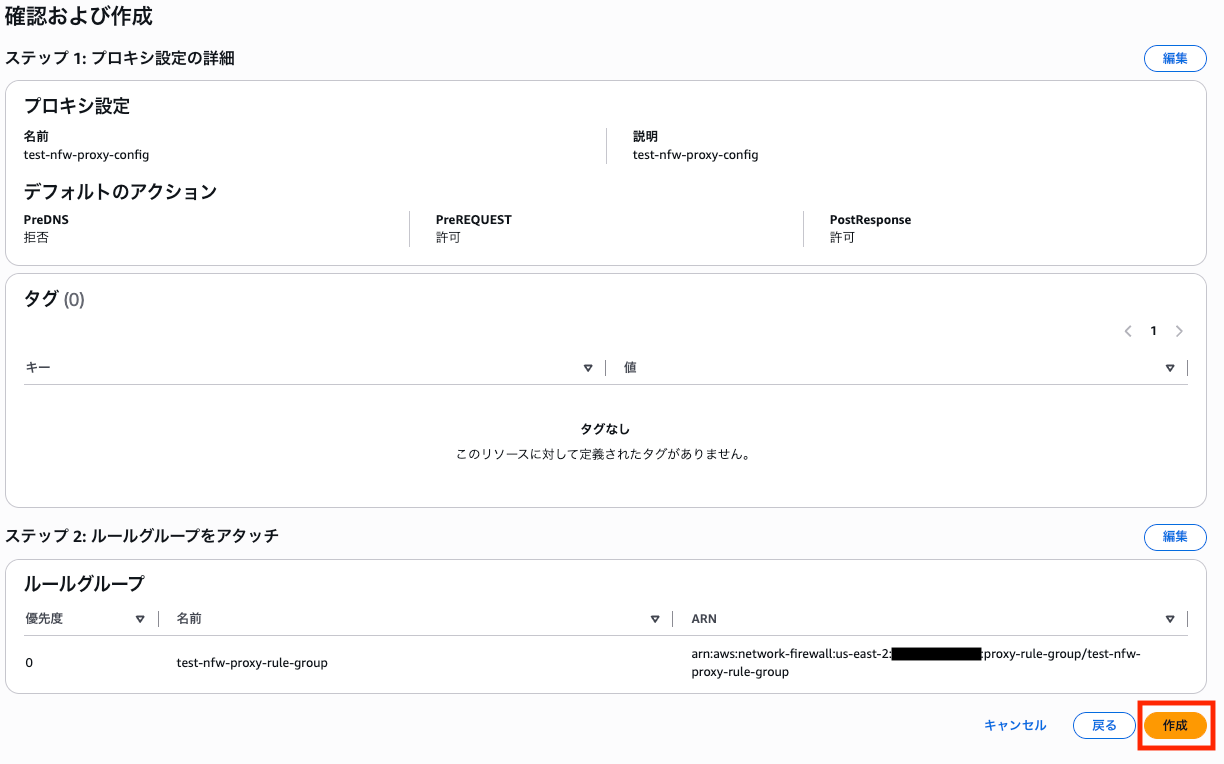Screen dimensions: 1224x764
Task: Click the priority value 0 cell
Action: [x=29, y=662]
